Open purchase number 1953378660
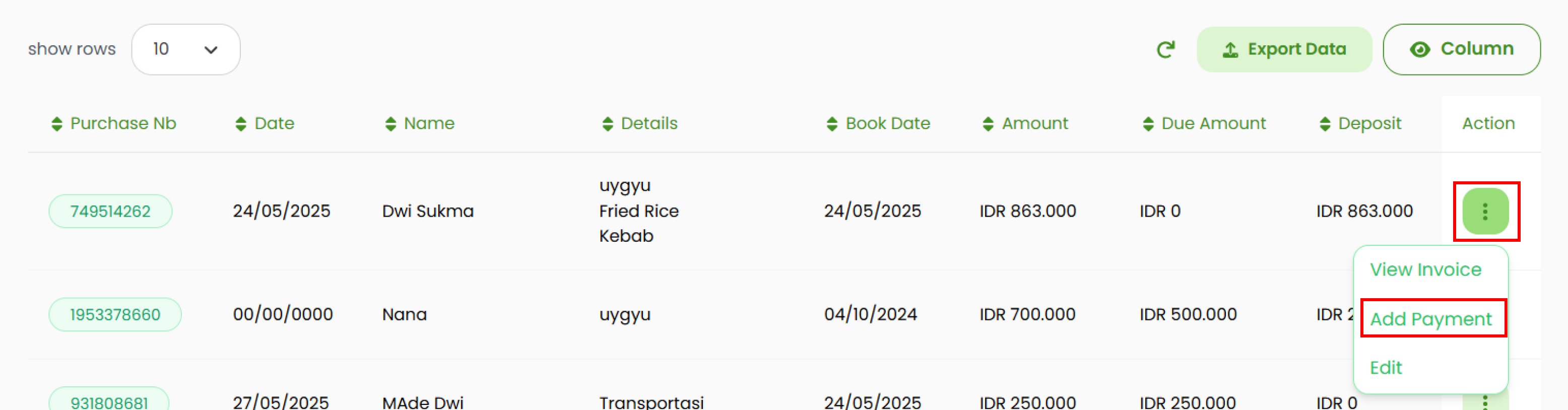The width and height of the screenshot is (1568, 410). click(x=115, y=314)
